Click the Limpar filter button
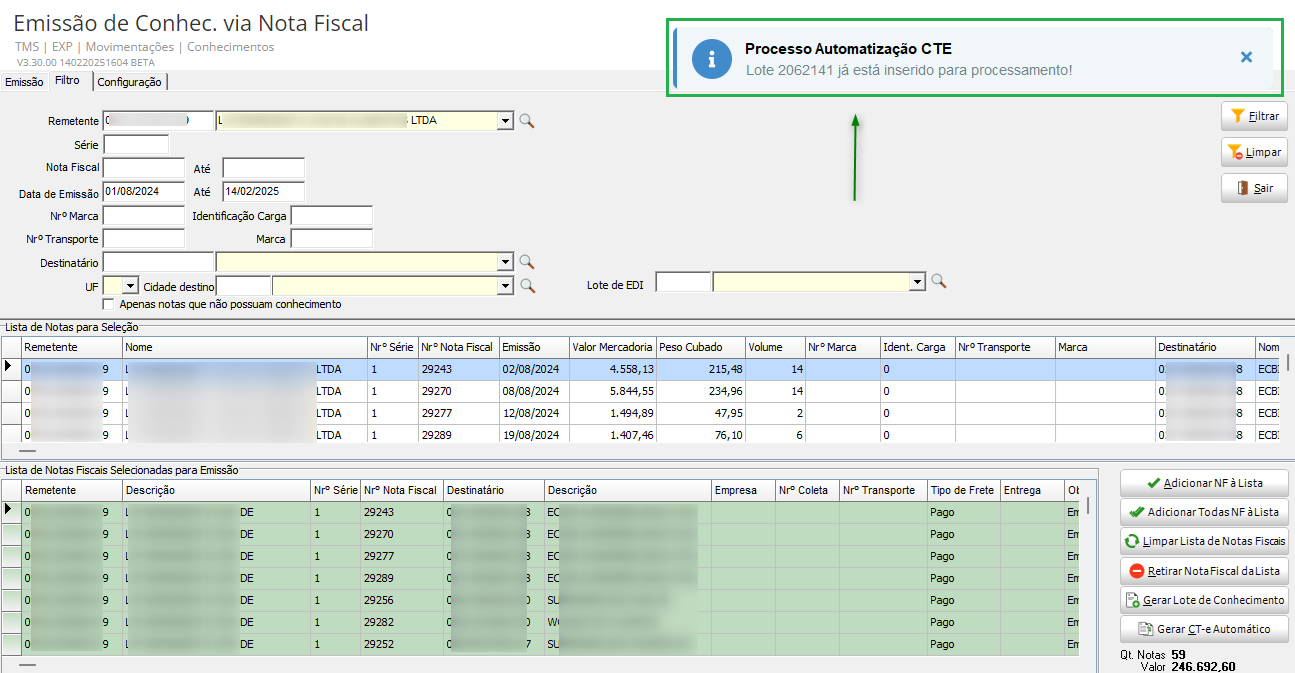The image size is (1295, 673). (1254, 153)
